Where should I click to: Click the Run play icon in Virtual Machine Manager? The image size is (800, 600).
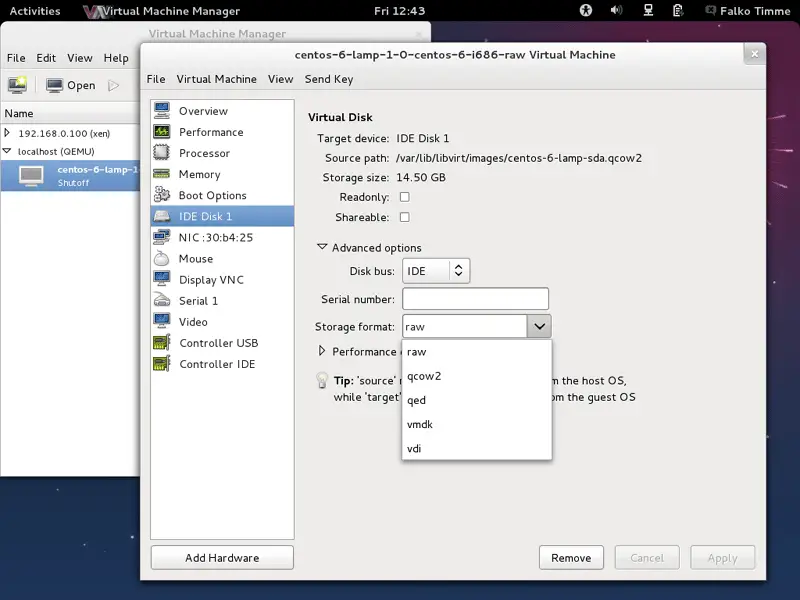pos(113,85)
